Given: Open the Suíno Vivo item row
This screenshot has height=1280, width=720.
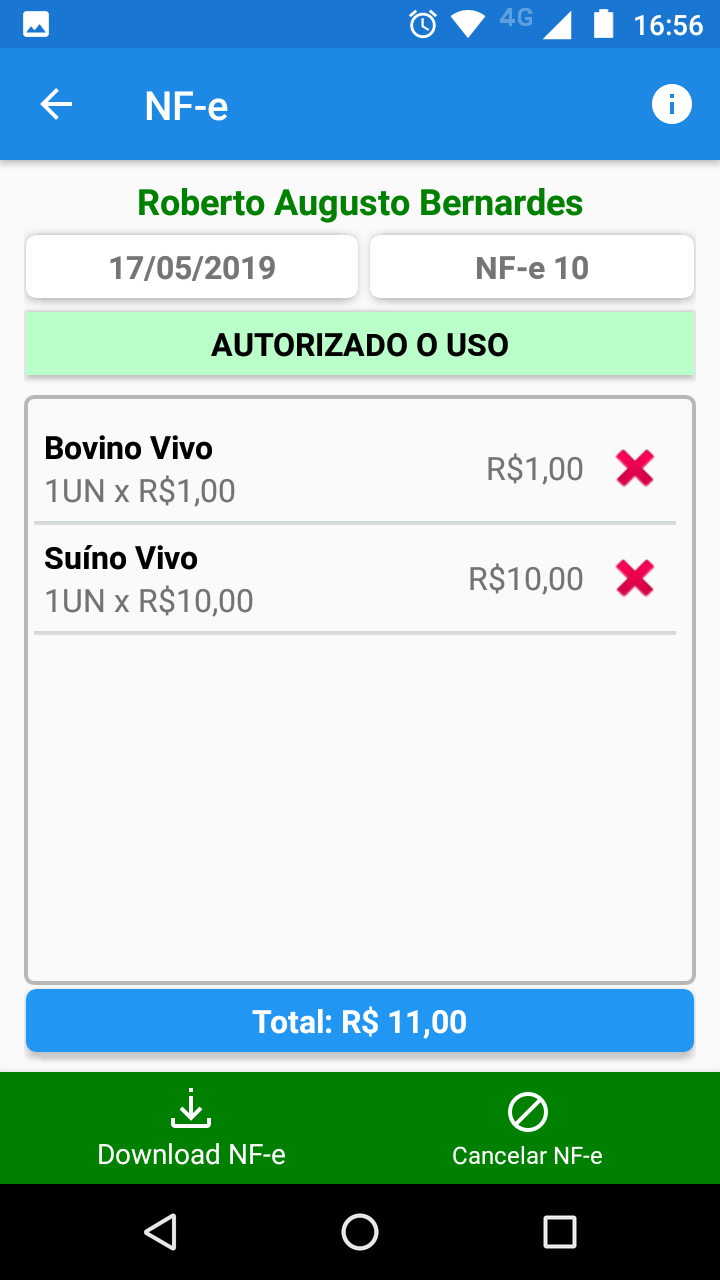Looking at the screenshot, I should click(250, 578).
